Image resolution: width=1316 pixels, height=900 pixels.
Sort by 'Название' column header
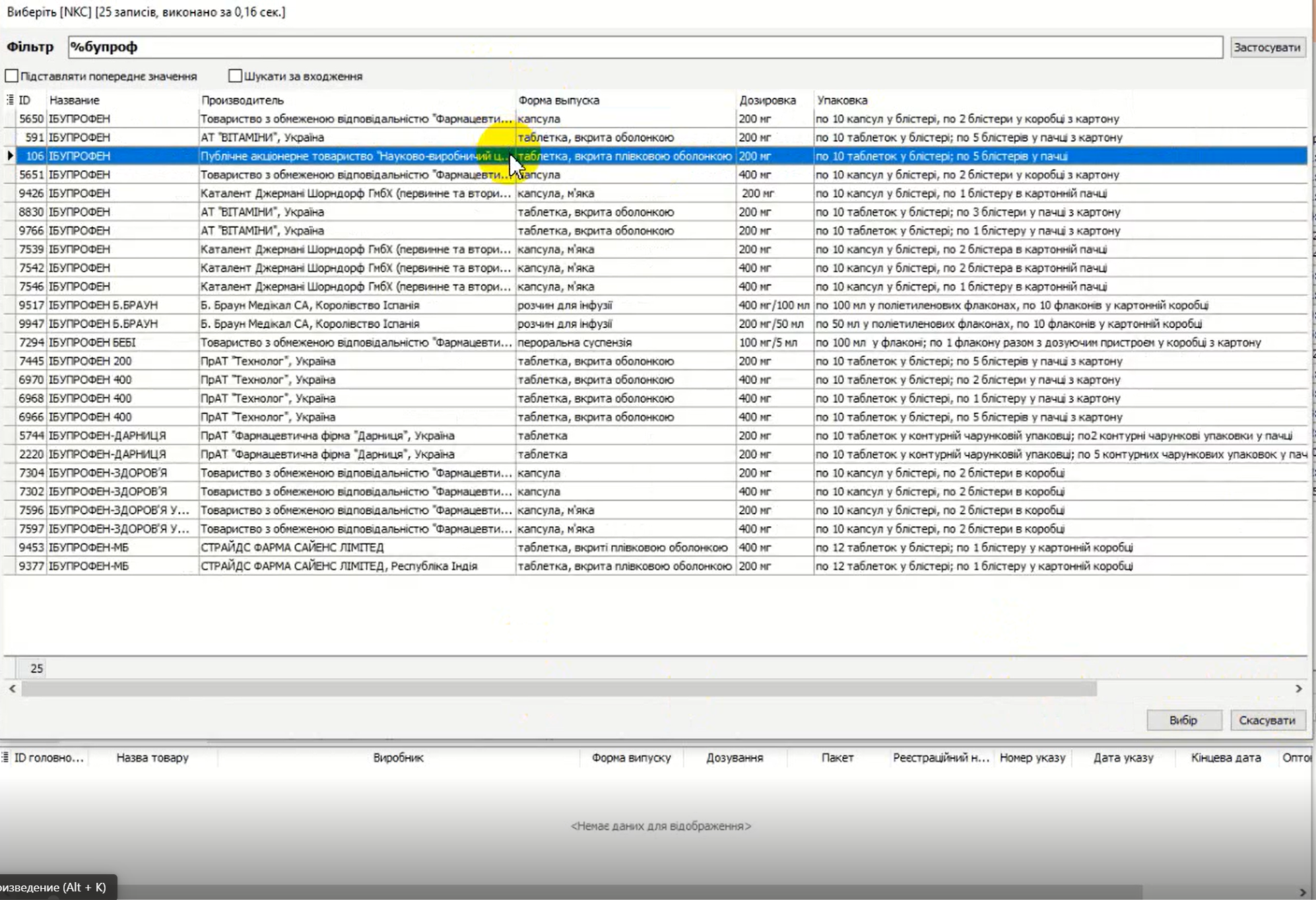[x=75, y=100]
